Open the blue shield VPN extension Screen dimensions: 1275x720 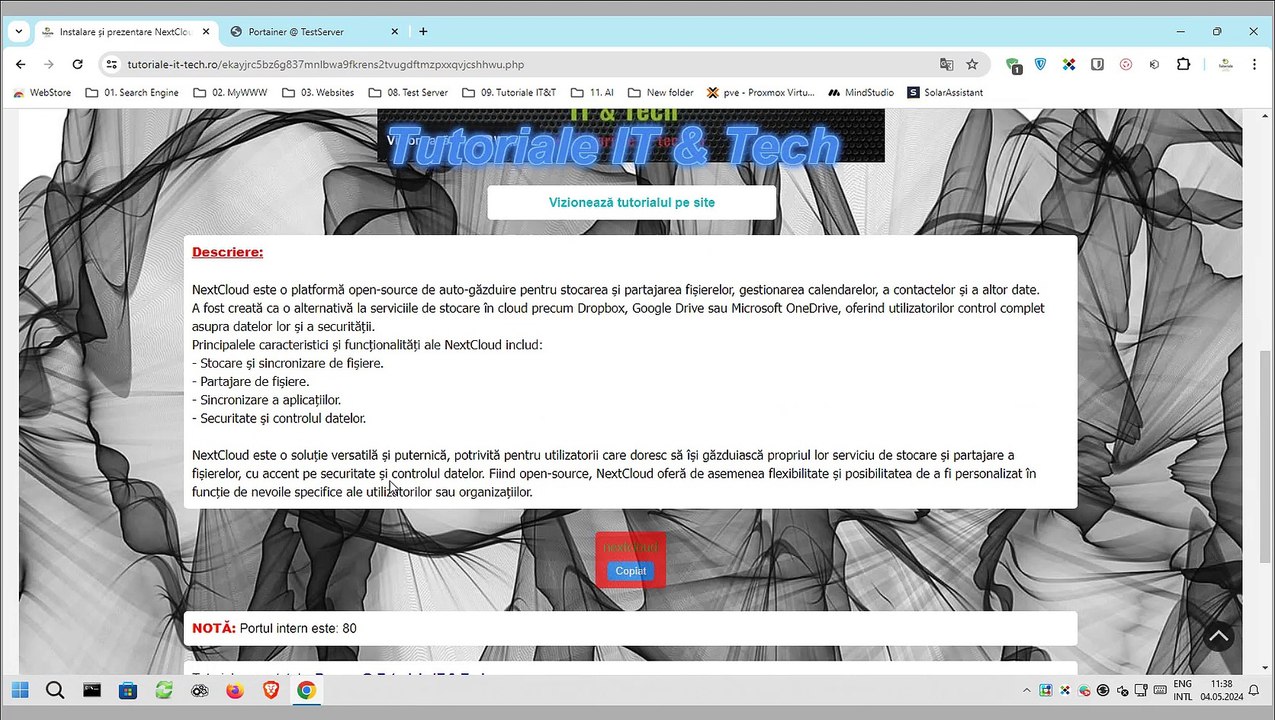click(x=1041, y=64)
